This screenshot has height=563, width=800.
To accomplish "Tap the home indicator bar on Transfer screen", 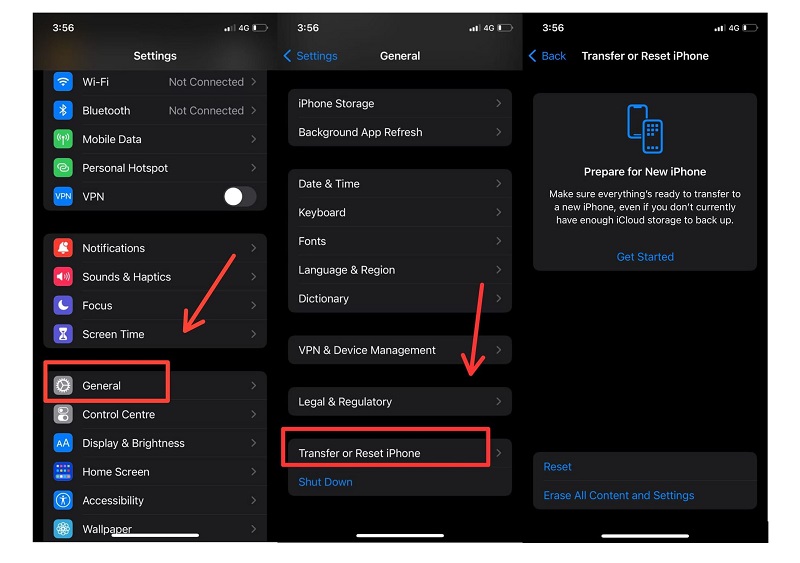I will pos(645,535).
